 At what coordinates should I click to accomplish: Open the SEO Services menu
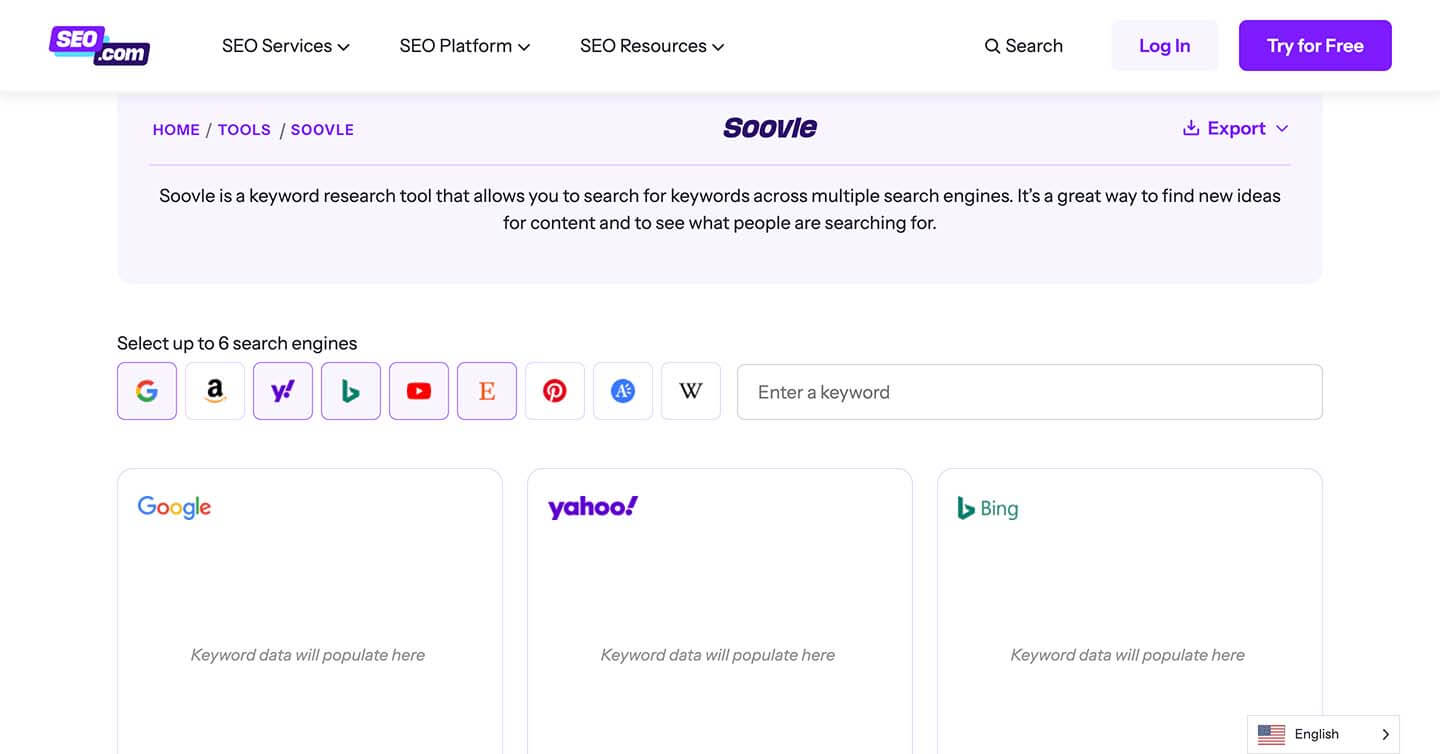pos(286,46)
